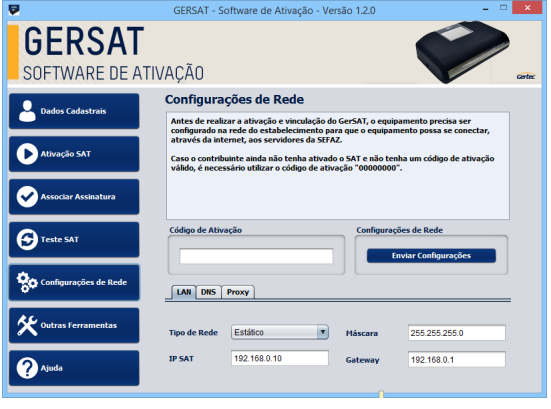
Task: Click the question mark help icon
Action: pos(27,368)
